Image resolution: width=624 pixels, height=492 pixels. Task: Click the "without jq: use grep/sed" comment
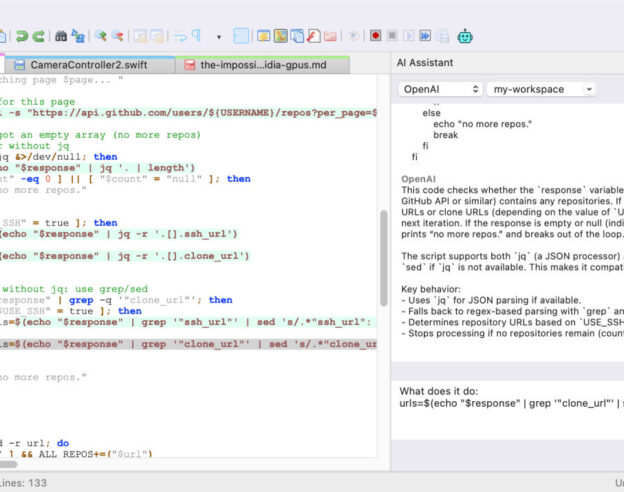pos(75,289)
